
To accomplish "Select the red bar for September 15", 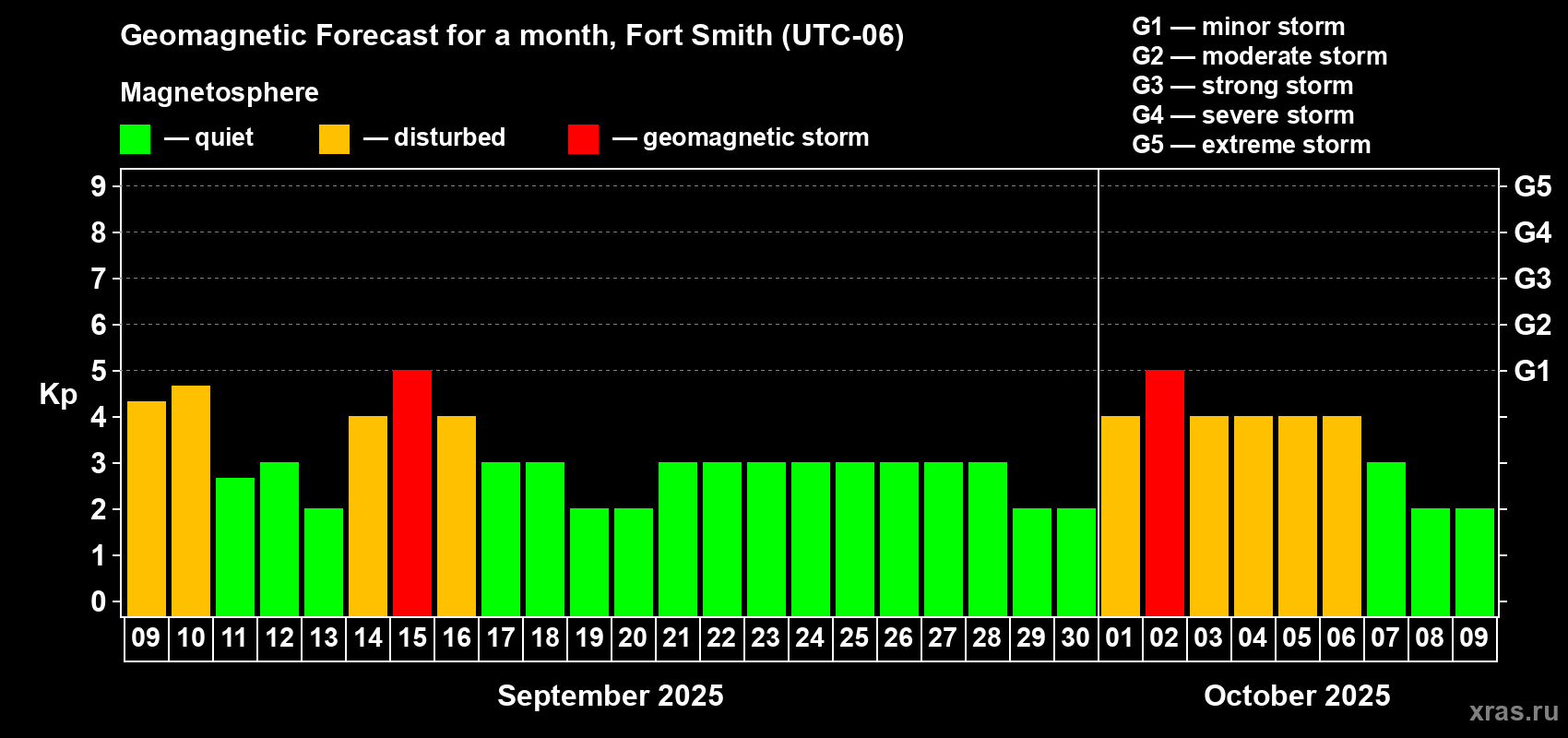I will pyautogui.click(x=412, y=493).
